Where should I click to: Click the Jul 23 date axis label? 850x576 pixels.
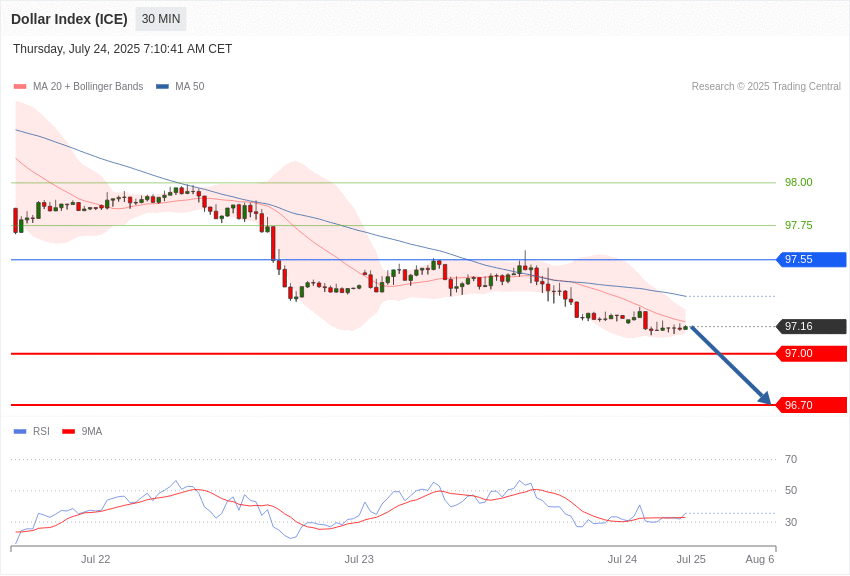tap(359, 559)
